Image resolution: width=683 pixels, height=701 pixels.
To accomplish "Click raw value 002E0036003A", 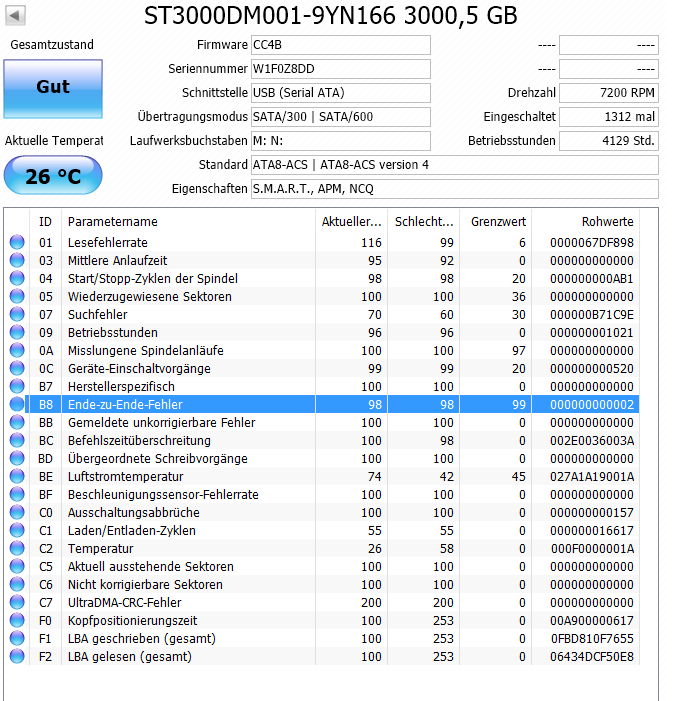I will [x=592, y=441].
